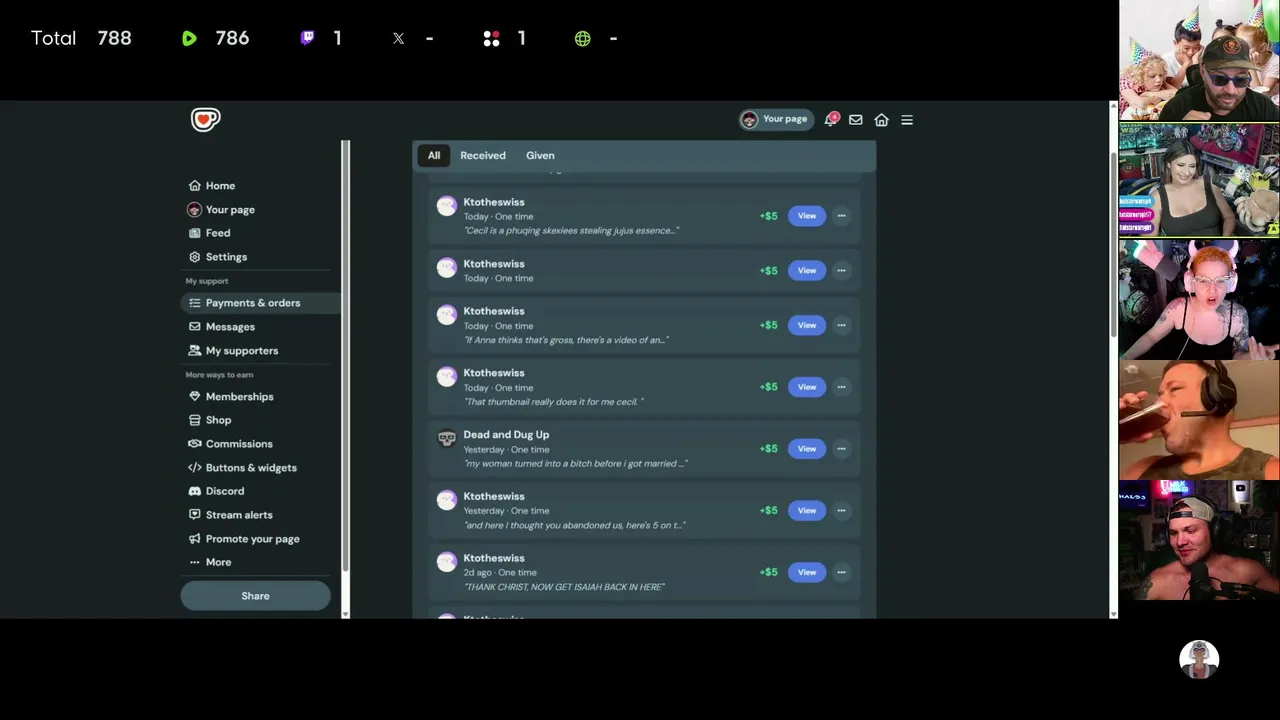Open more options for the "Cecil is a phuqing" payment
This screenshot has width=1280, height=720.
[x=841, y=216]
